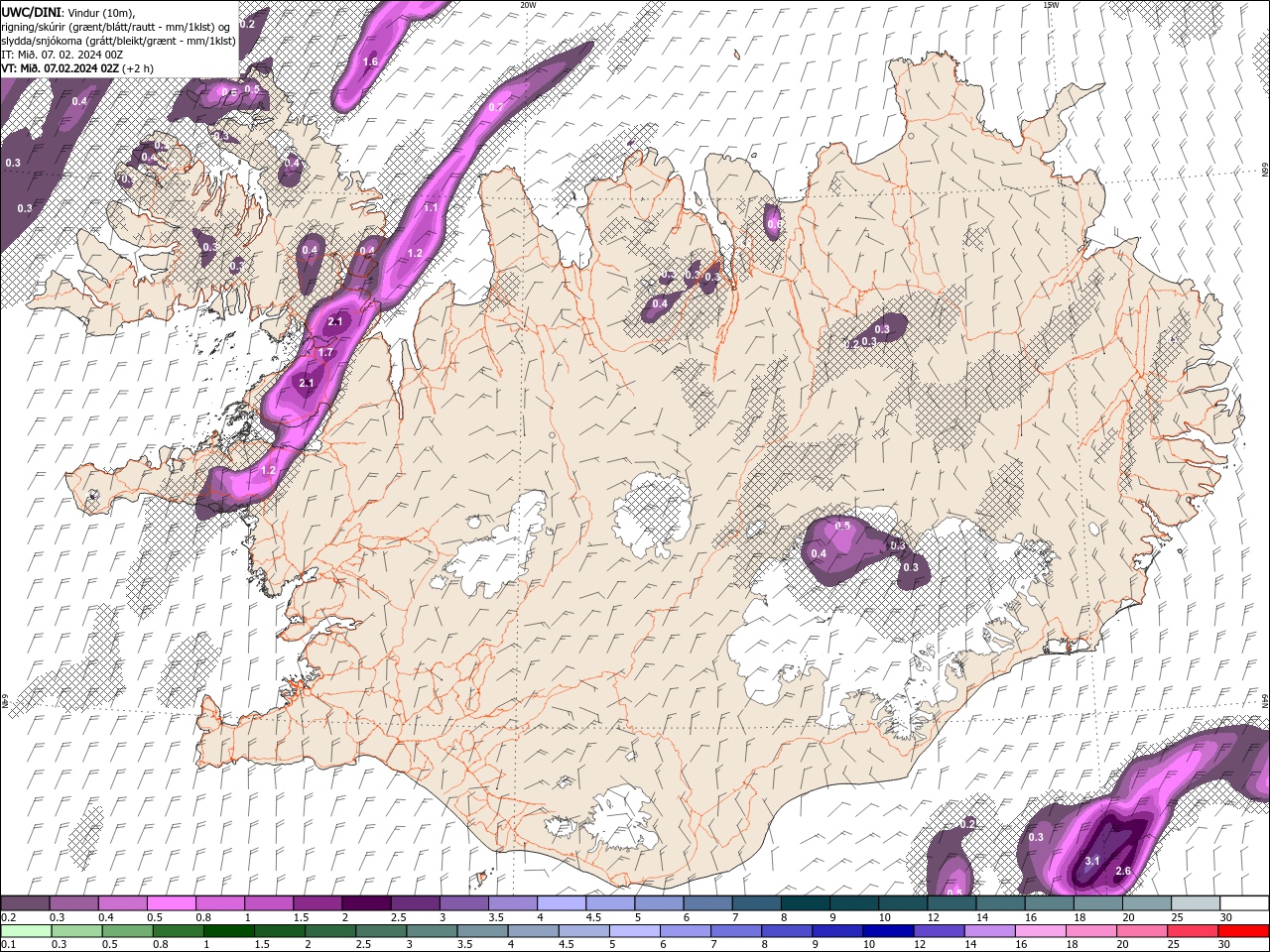Click the '15W' longitude label at top
This screenshot has height=952, width=1270.
[x=1051, y=5]
